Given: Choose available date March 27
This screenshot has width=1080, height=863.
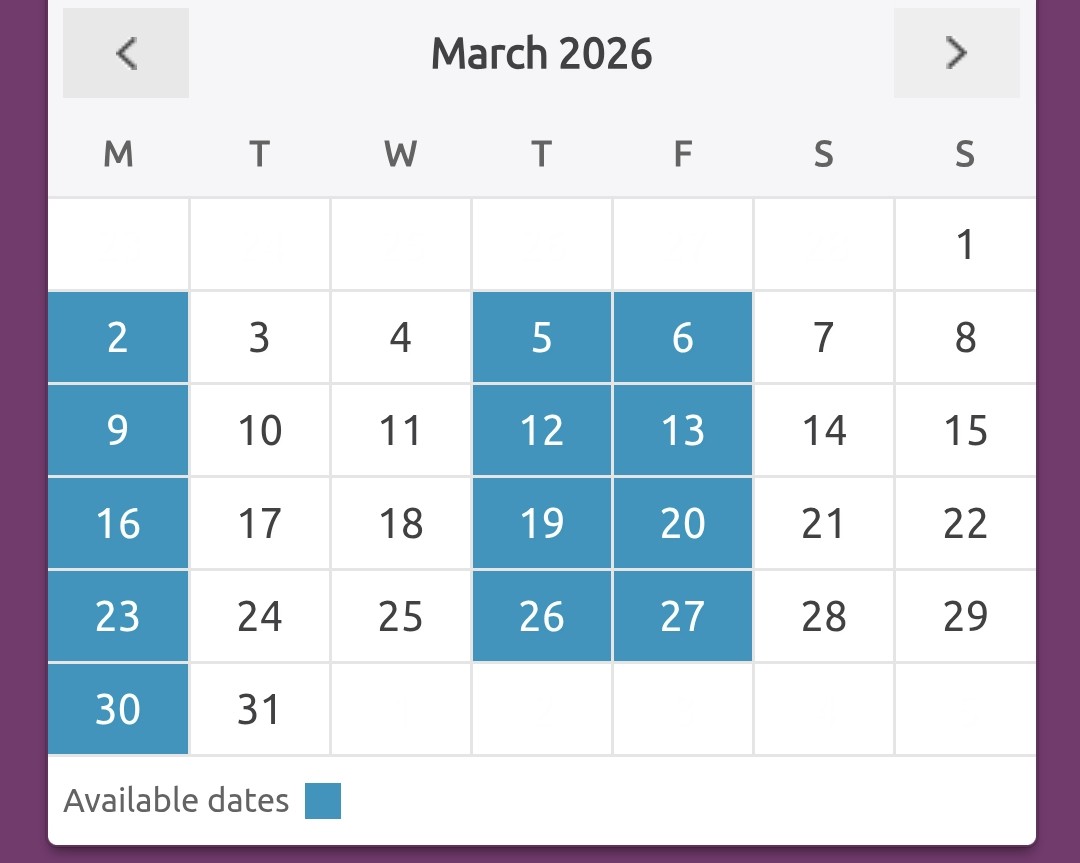Looking at the screenshot, I should click(683, 617).
